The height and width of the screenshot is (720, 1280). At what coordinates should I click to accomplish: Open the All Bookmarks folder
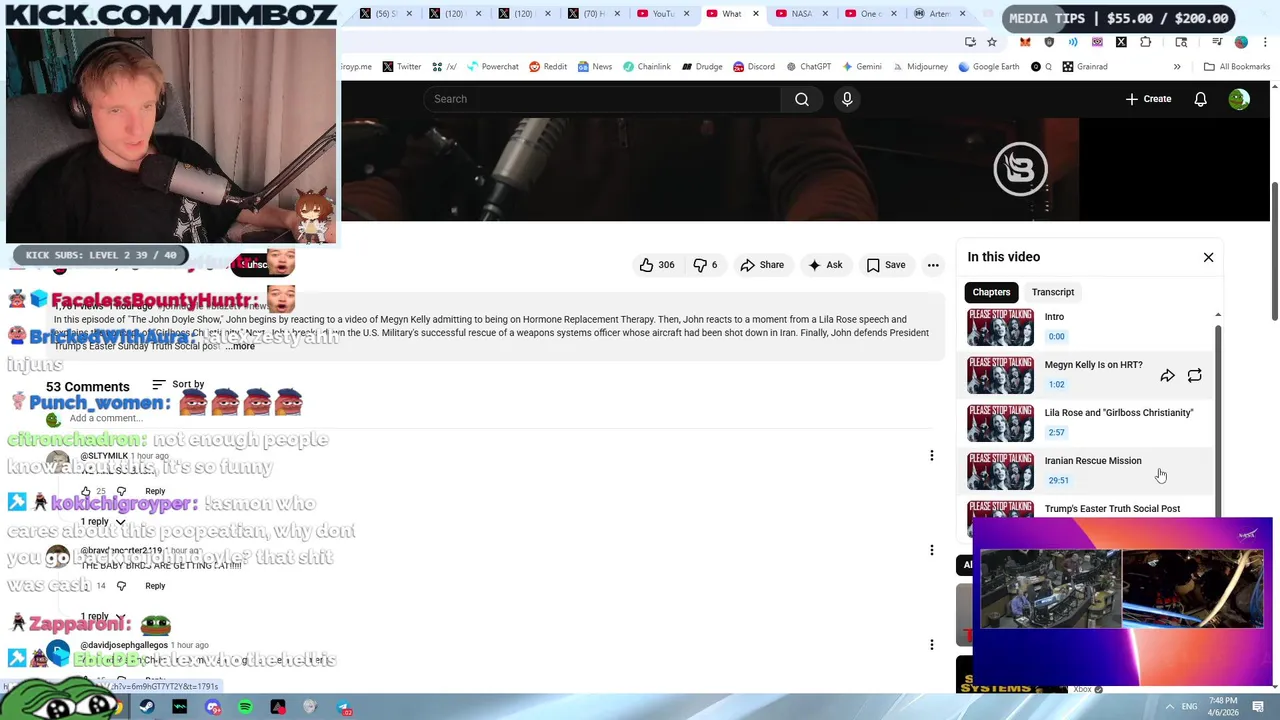(x=1237, y=67)
